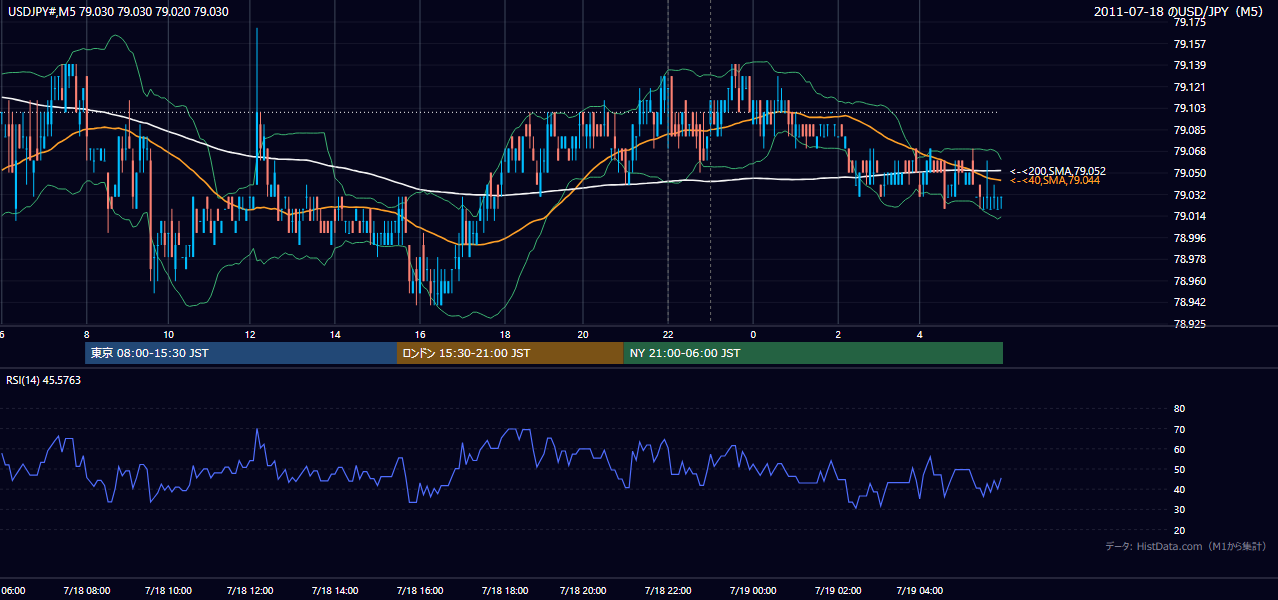Click RSI scale label 40
This screenshot has height=600, width=1278.
[1179, 490]
